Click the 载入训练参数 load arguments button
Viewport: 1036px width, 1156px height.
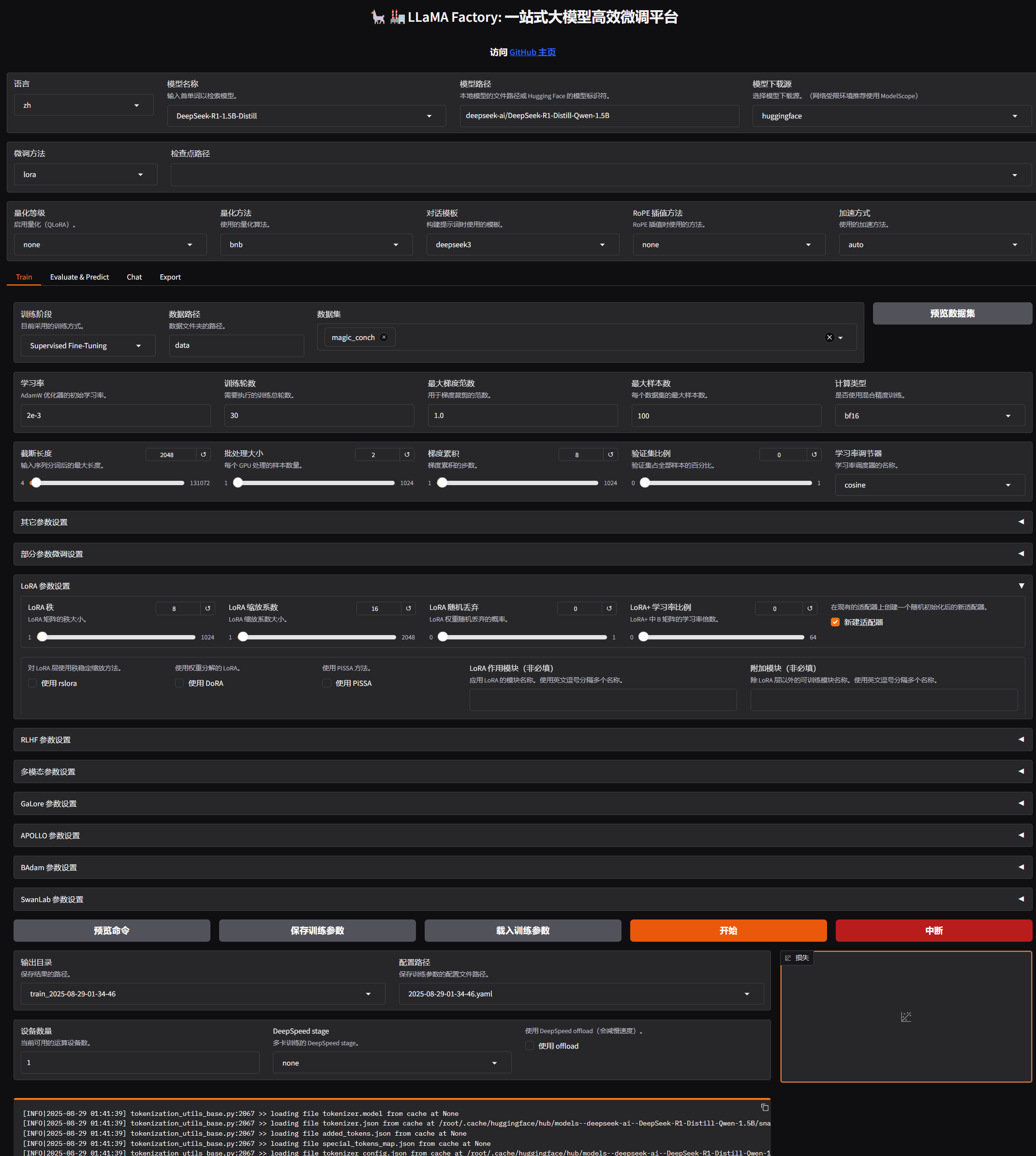click(522, 930)
